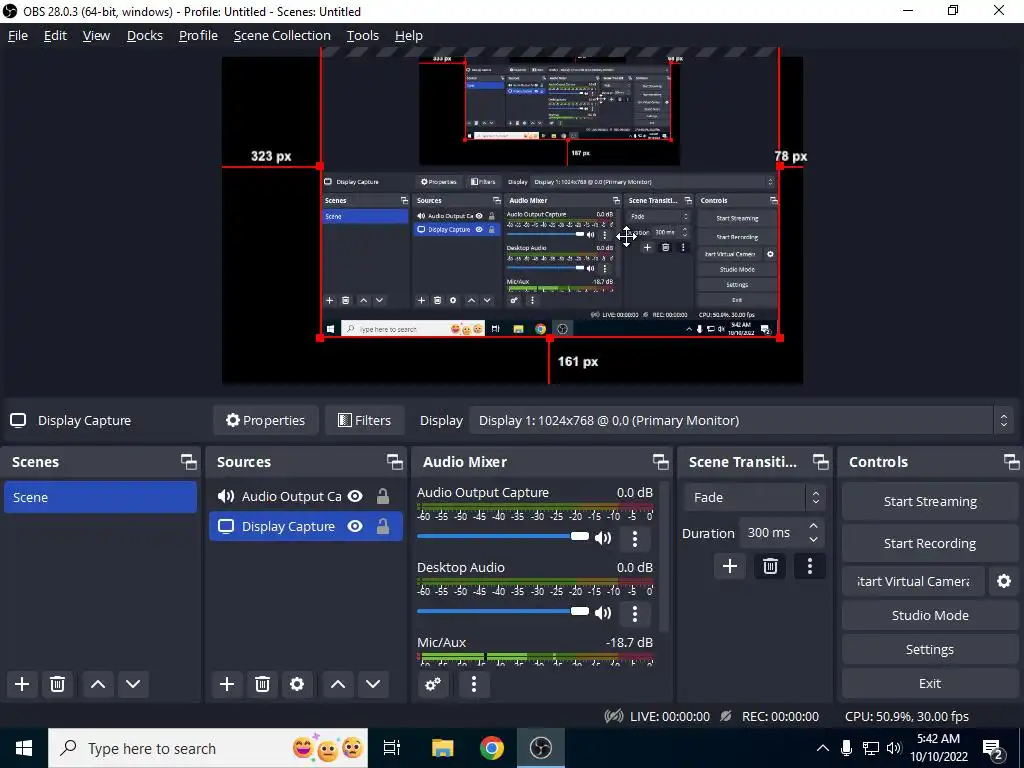1024x768 pixels.
Task: Open source properties gear in Sources panel
Action: [297, 684]
